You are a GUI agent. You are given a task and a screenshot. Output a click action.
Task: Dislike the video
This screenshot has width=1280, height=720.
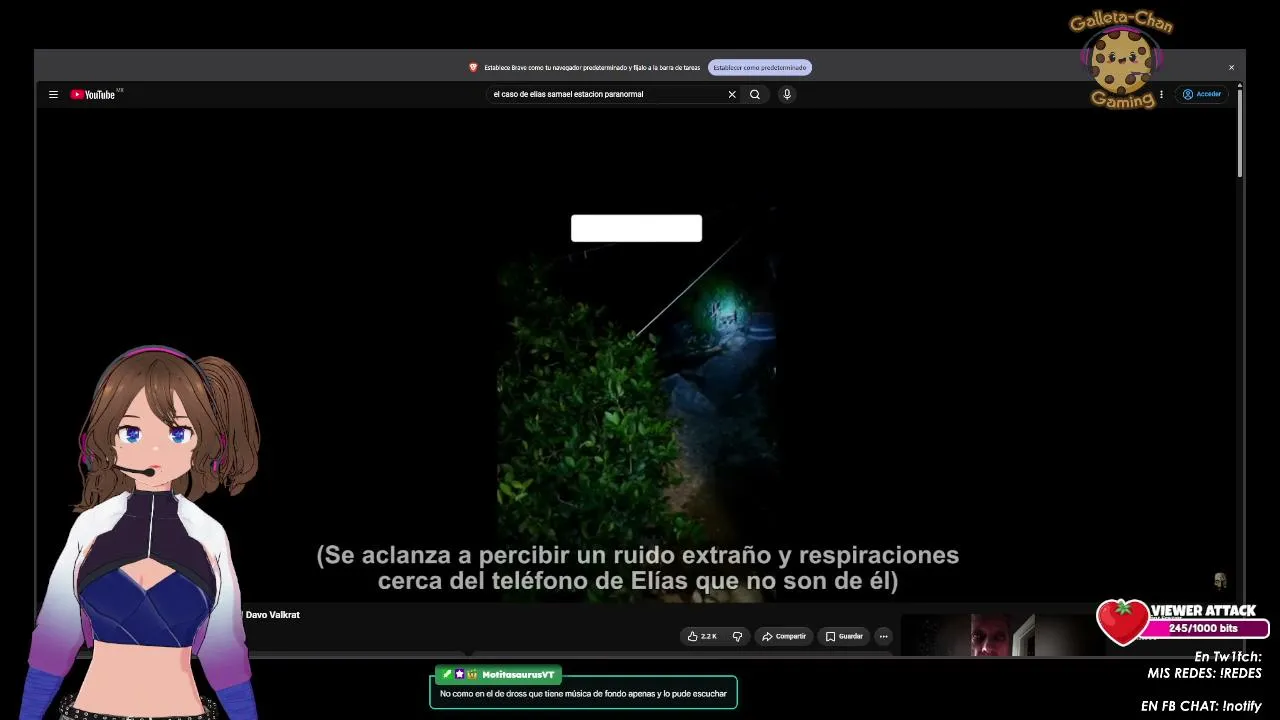pos(738,636)
